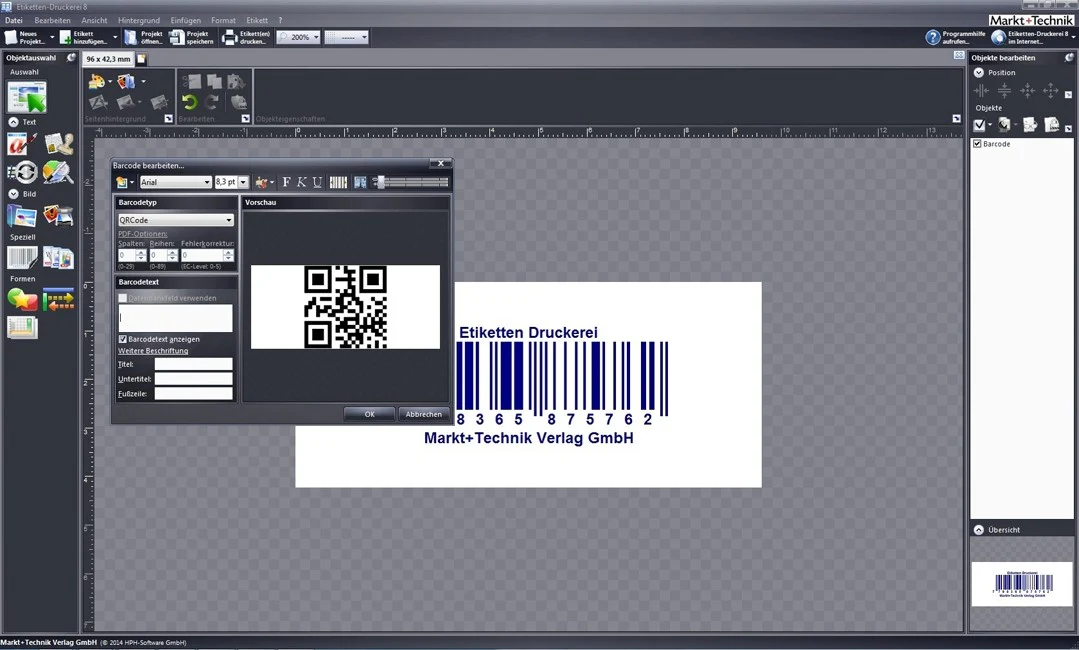Screen dimensions: 1079x650
Task: Toggle Barcodetext anzeigen checkbox
Action: (x=122, y=339)
